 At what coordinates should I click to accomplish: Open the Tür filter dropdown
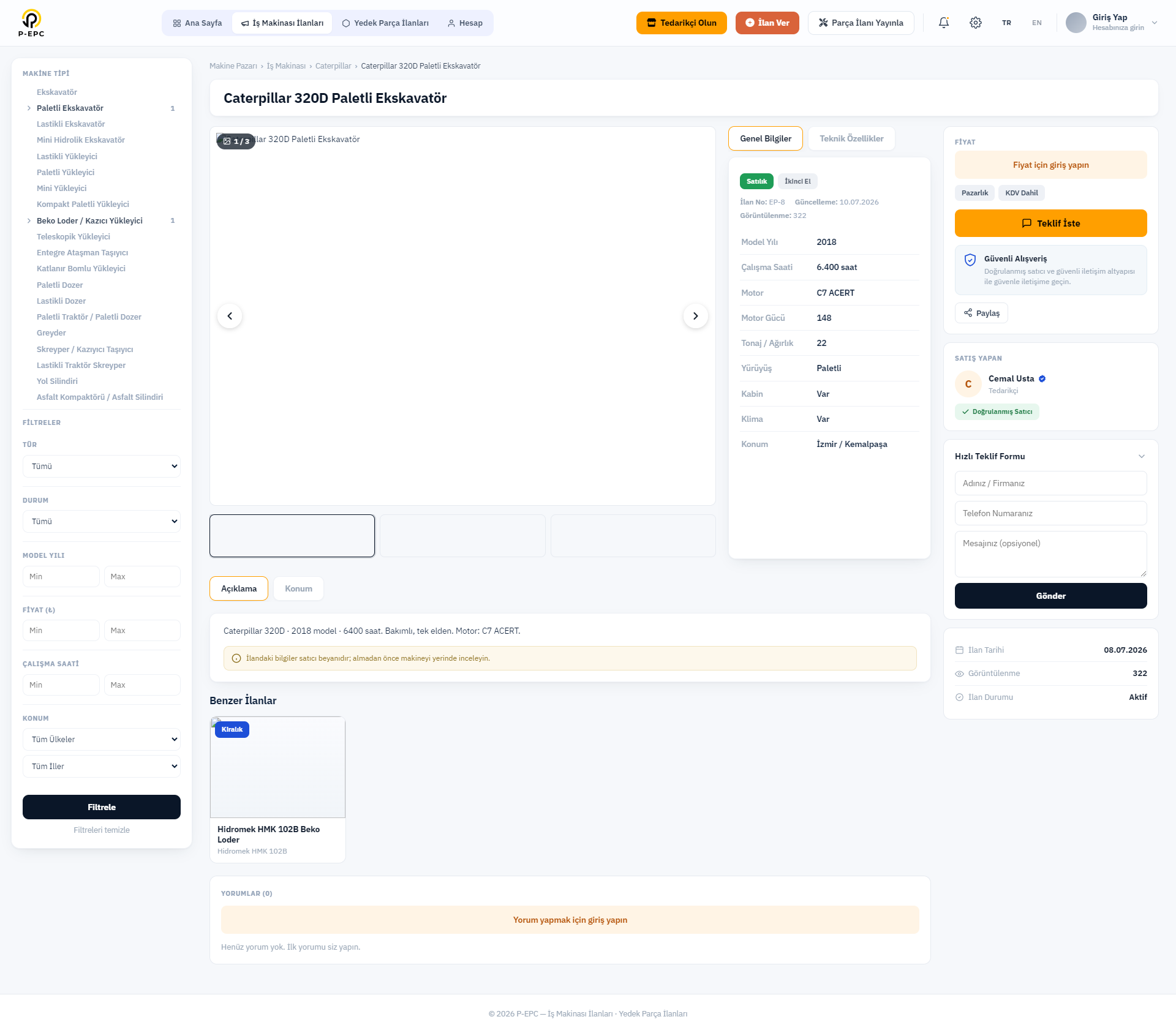point(102,466)
